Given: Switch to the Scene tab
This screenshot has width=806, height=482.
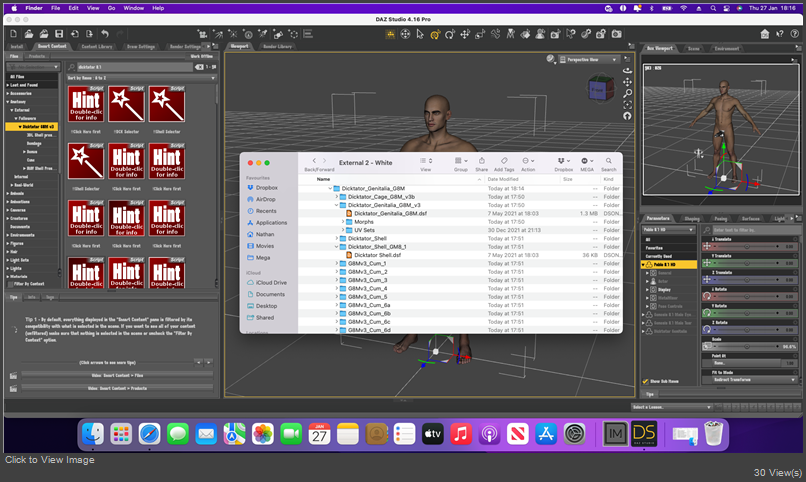Looking at the screenshot, I should [x=693, y=49].
